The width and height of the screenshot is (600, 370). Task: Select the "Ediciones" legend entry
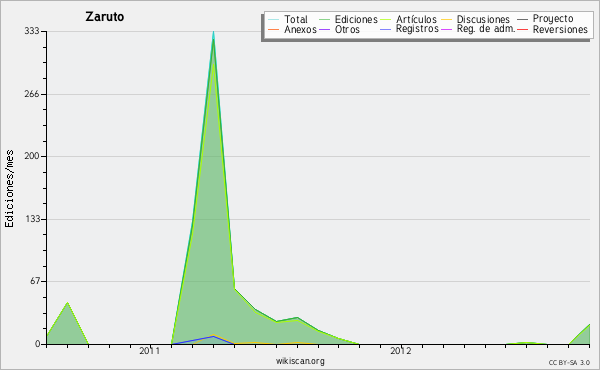pyautogui.click(x=356, y=19)
